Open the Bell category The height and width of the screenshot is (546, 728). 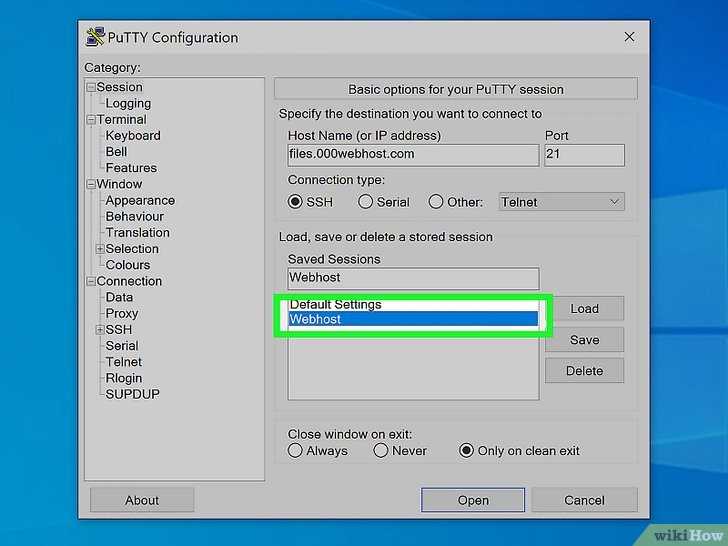(x=116, y=152)
